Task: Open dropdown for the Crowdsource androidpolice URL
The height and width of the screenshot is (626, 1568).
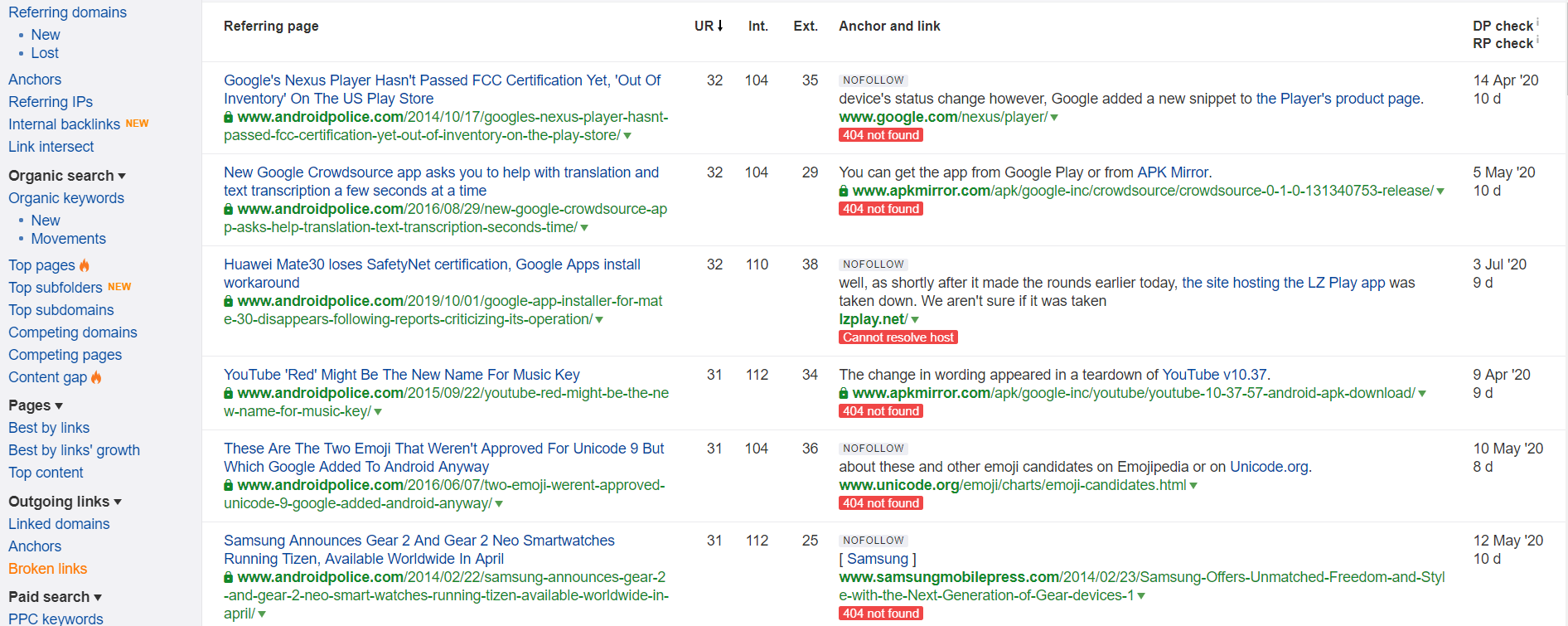Action: click(x=584, y=228)
